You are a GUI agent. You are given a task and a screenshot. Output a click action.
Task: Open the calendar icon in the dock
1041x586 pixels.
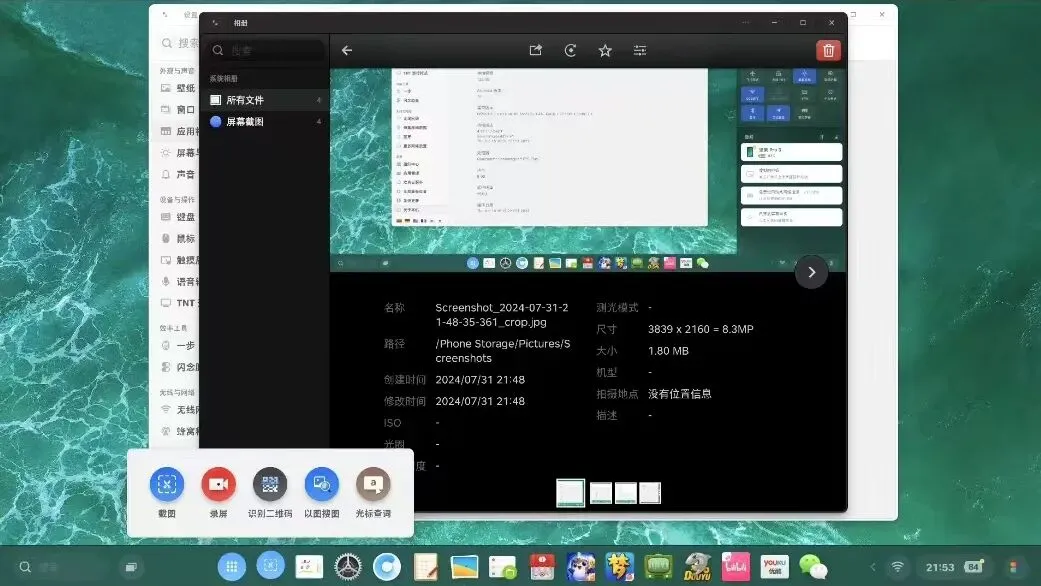(542, 567)
